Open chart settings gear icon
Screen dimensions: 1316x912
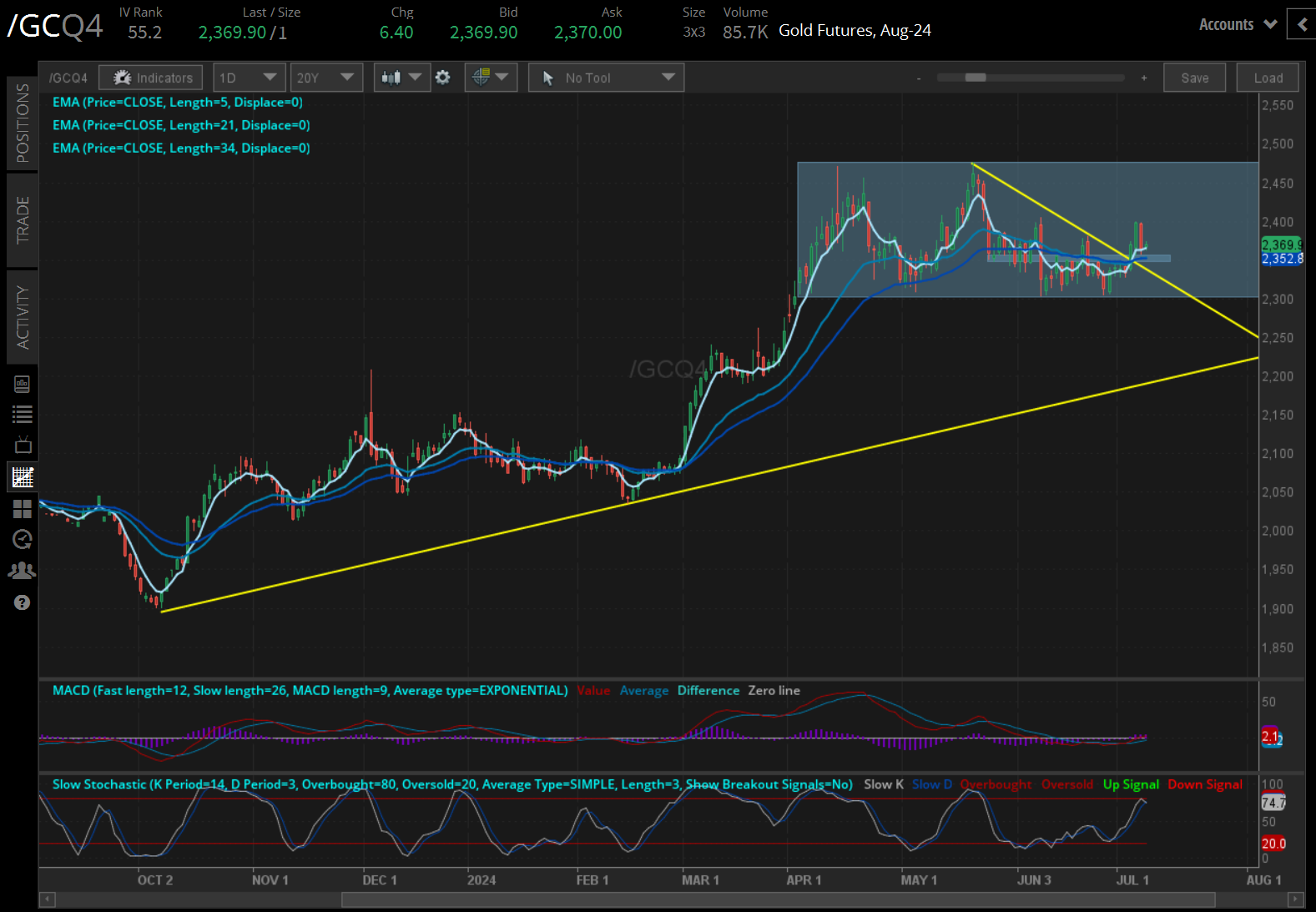443,78
